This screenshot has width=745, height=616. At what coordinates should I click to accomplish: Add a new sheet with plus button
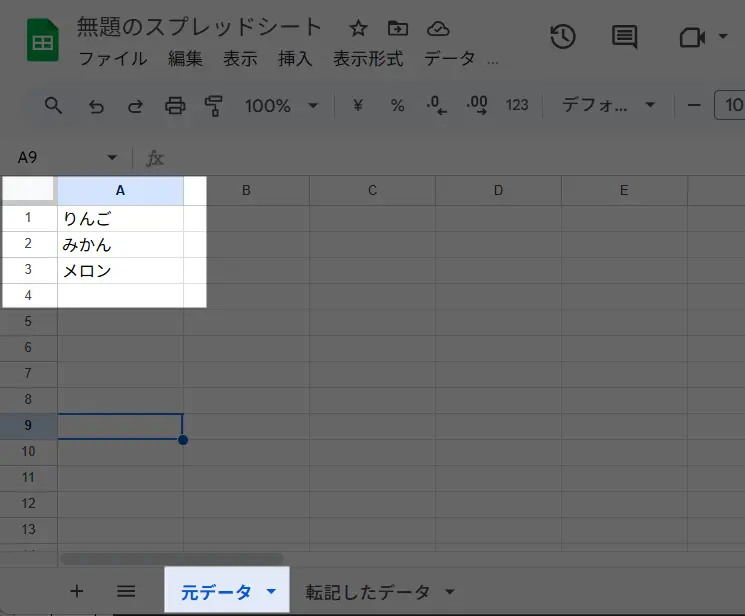pos(77,591)
